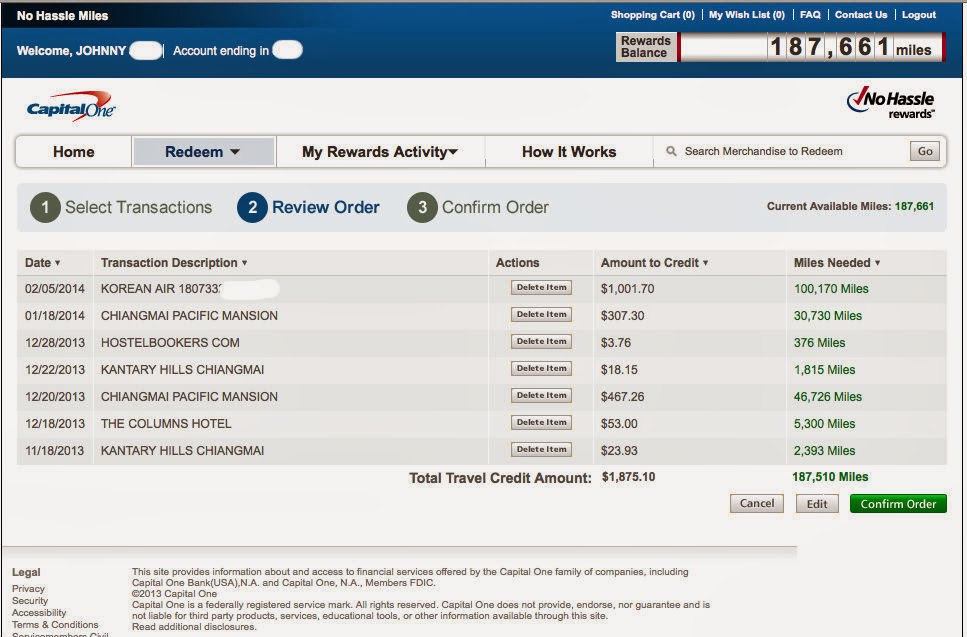Delete the KOREAN AIR item
This screenshot has height=637, width=967.
(541, 287)
